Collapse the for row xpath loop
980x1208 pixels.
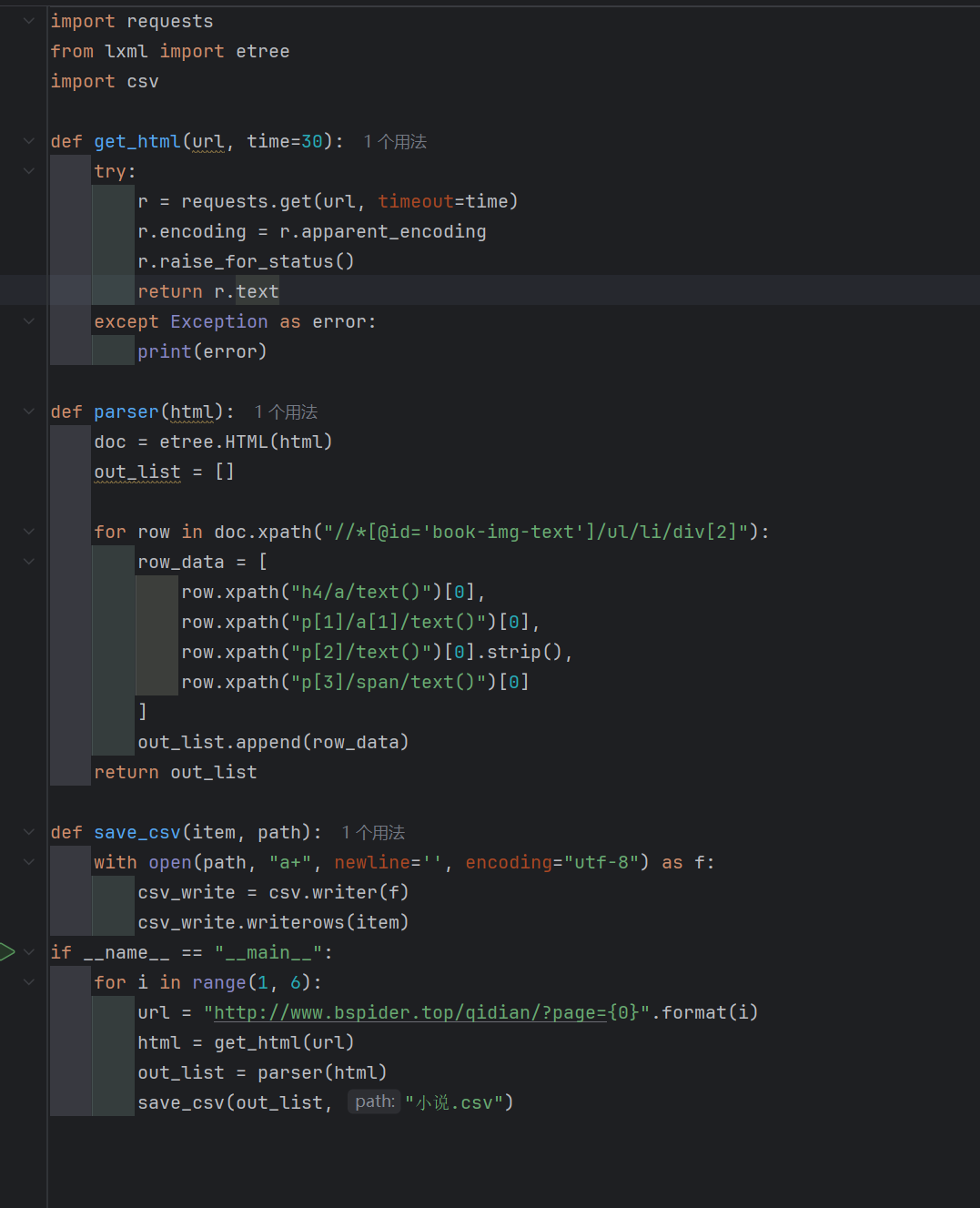coord(28,531)
